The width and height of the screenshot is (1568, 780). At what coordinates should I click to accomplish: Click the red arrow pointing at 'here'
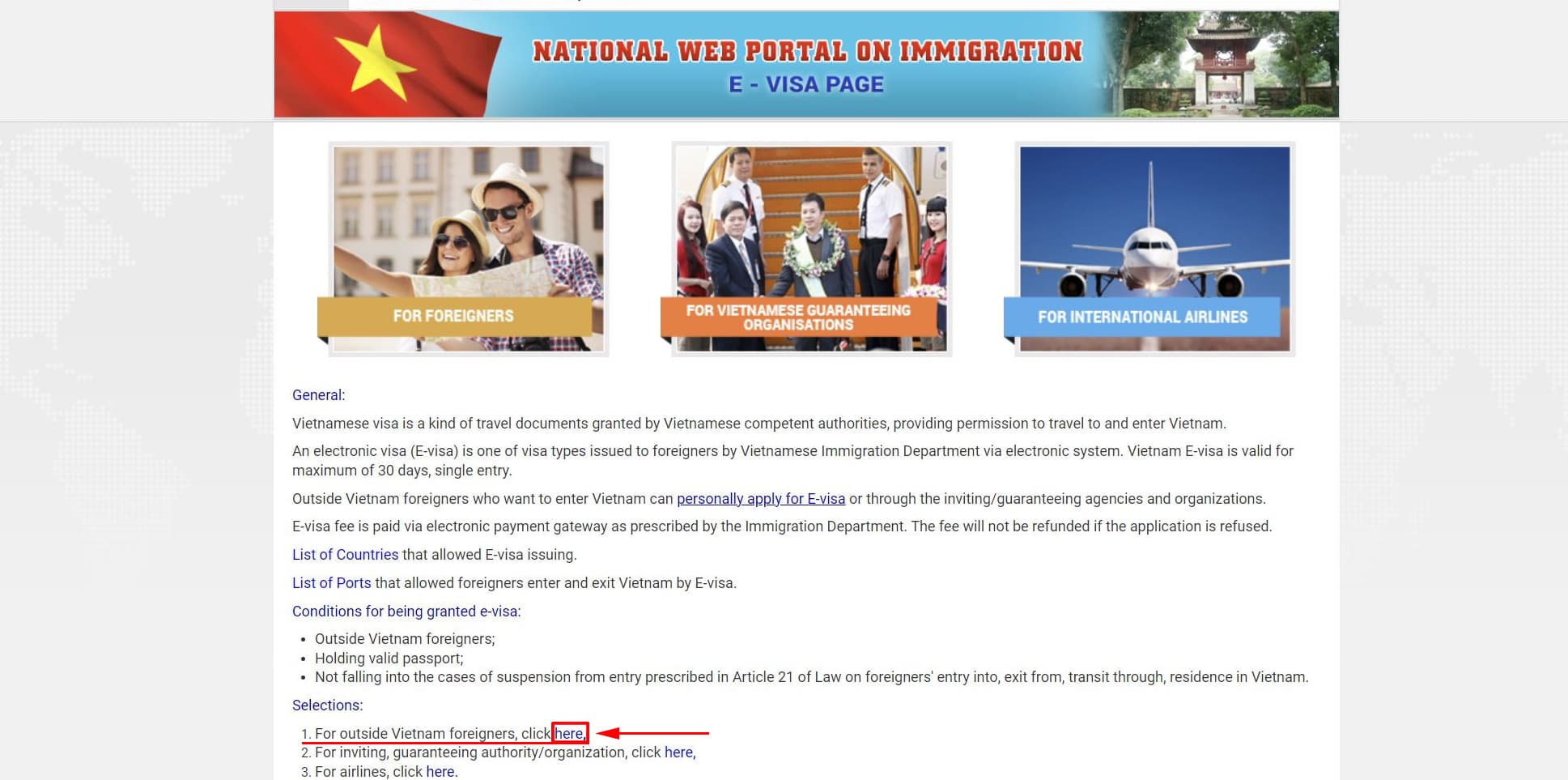click(x=652, y=733)
